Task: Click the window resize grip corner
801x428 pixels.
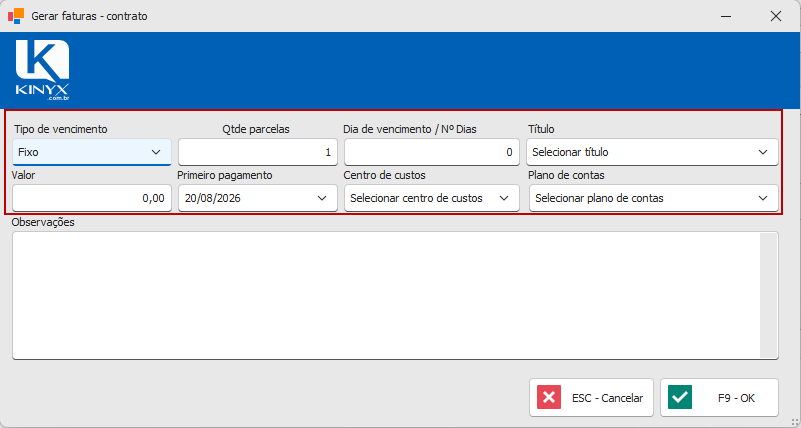Action: tap(794, 421)
